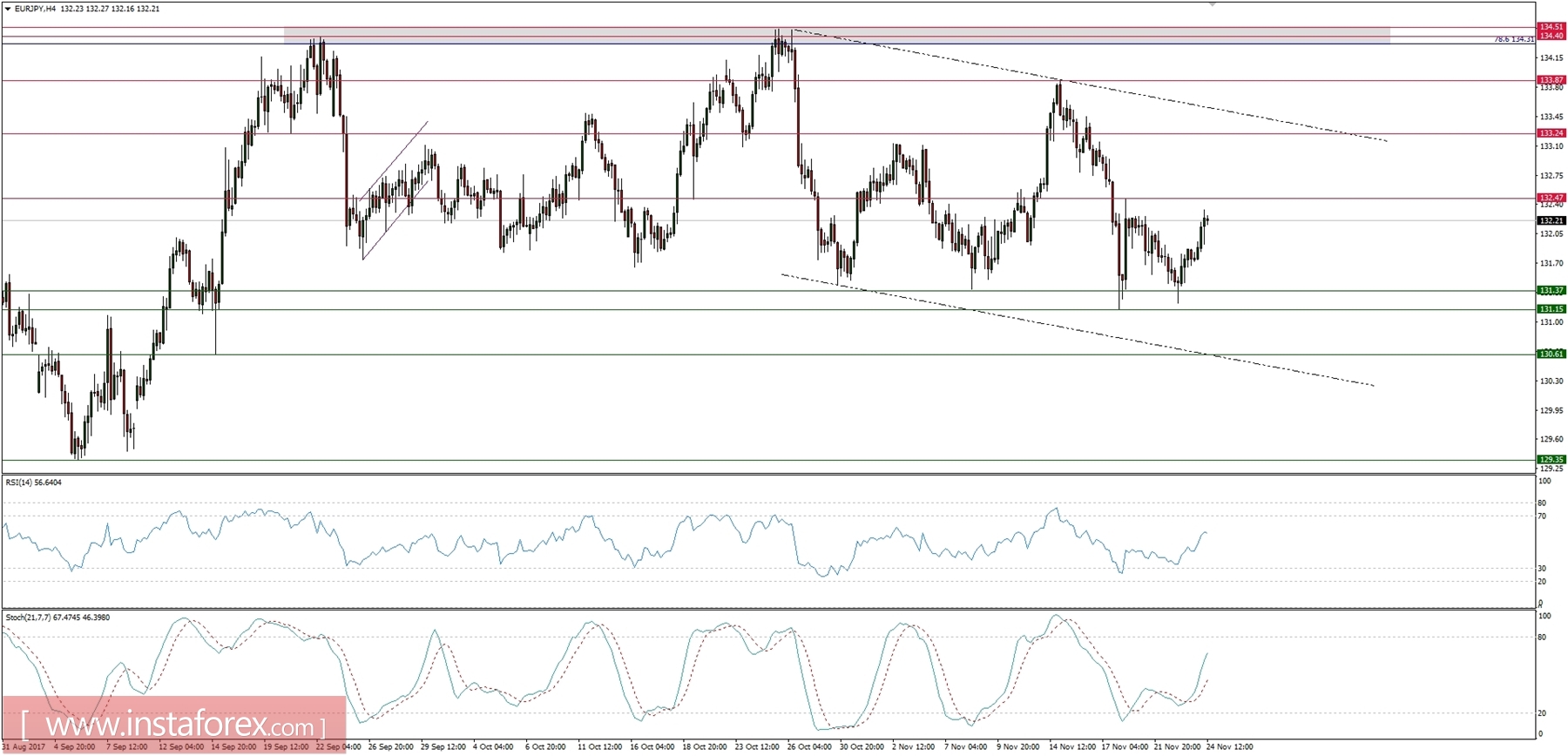
Task: Click the gray chart shift triangle marker
Action: point(1212,4)
